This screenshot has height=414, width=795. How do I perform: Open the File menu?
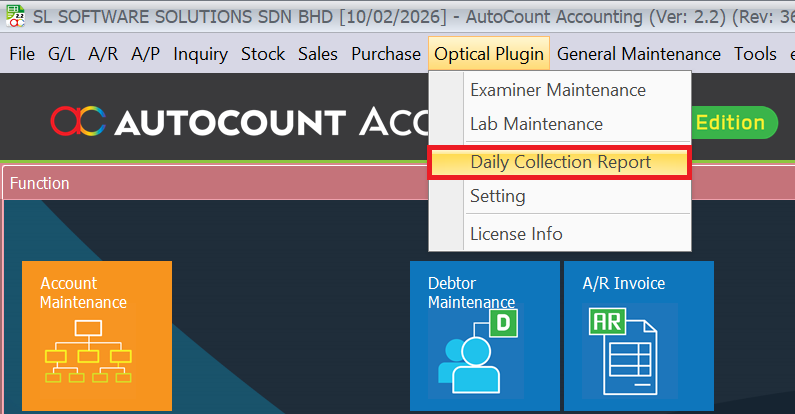point(22,54)
